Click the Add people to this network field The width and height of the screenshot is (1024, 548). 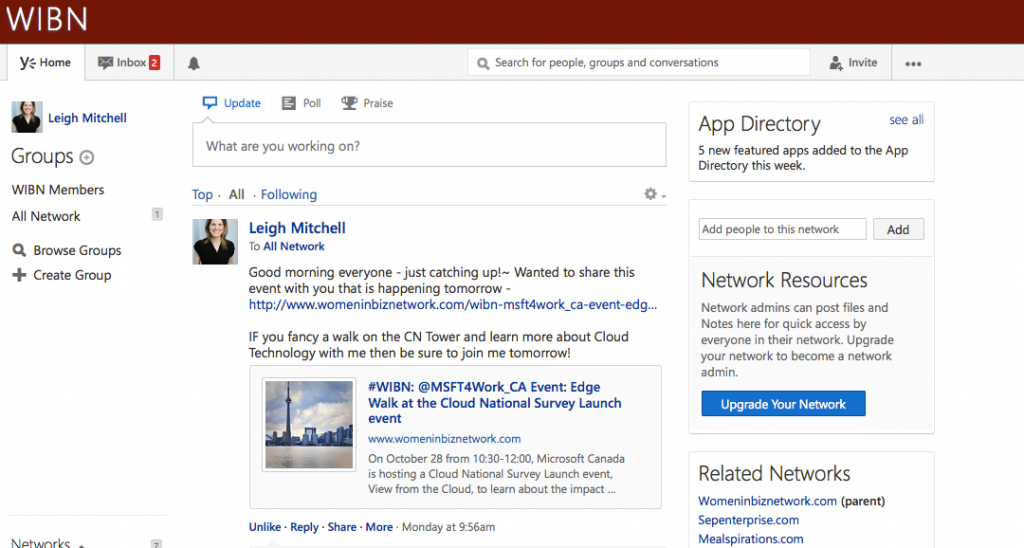[x=782, y=229]
